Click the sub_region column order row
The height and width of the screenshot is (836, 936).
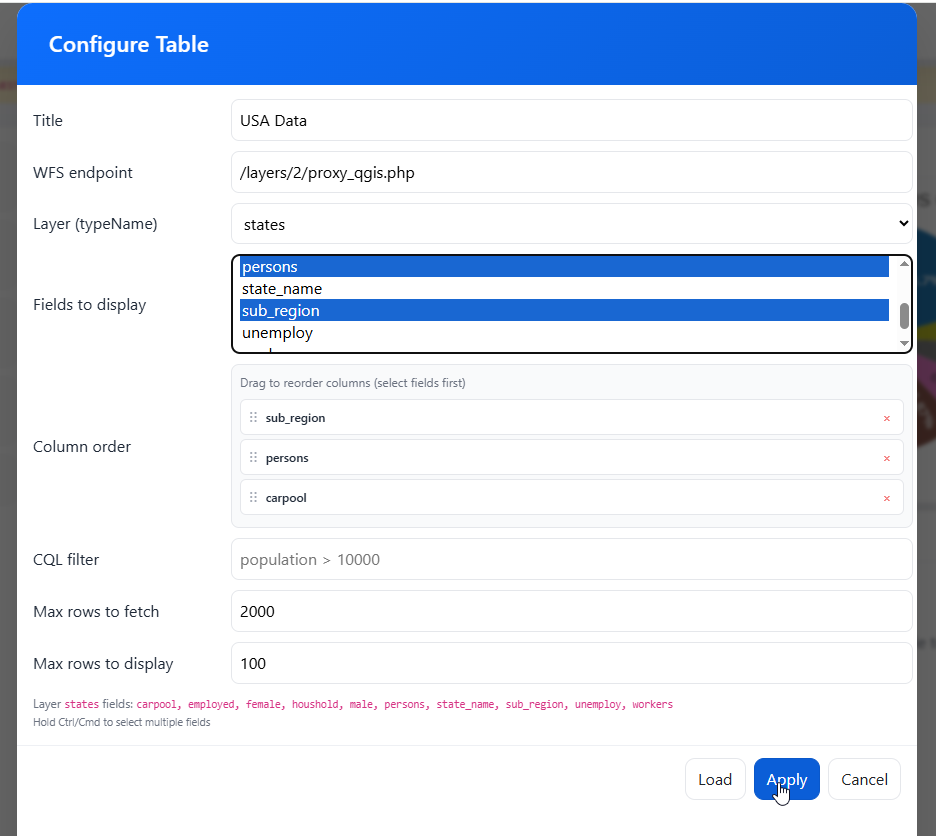coord(571,417)
